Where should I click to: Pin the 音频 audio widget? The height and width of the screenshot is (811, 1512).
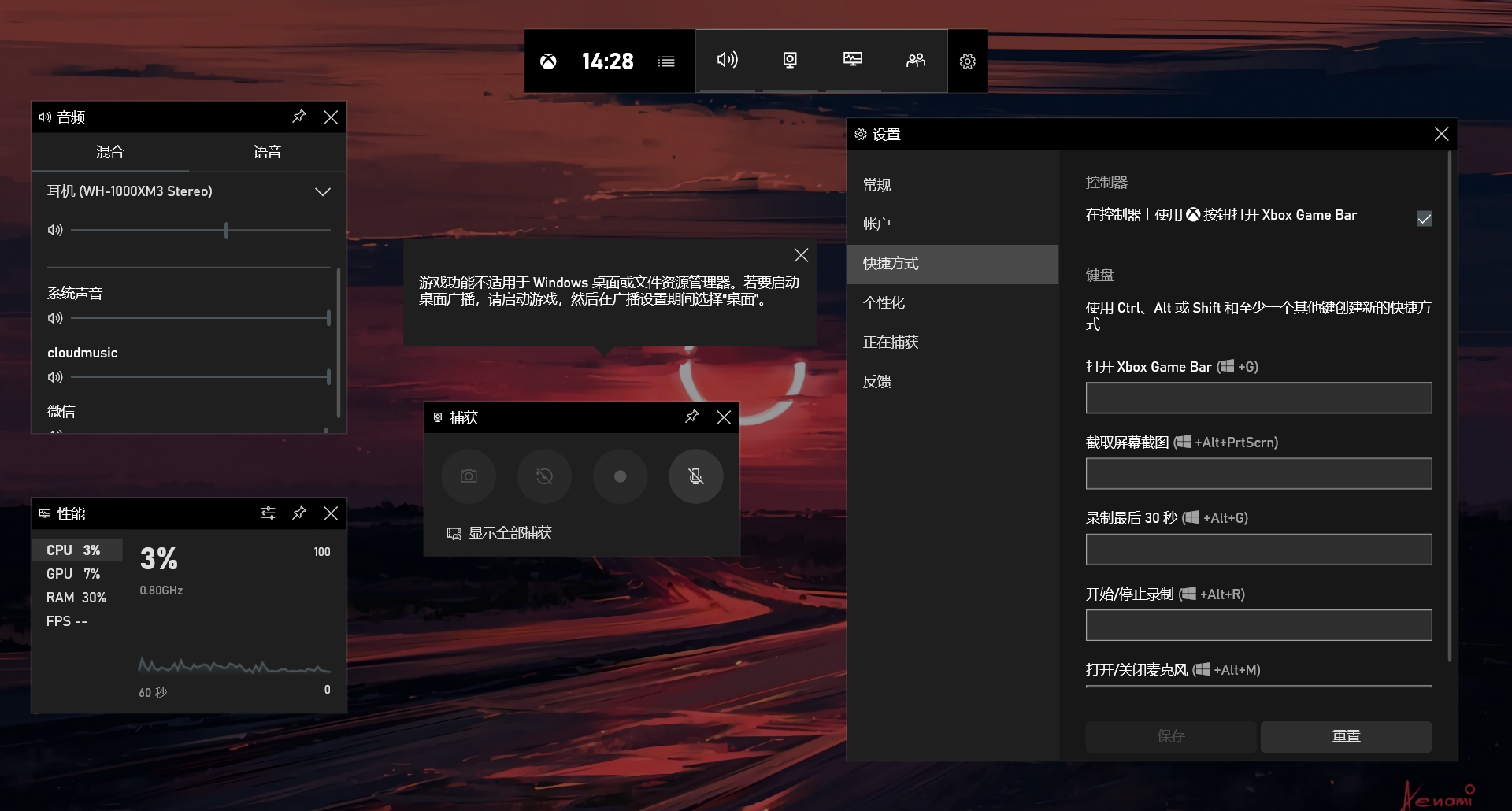point(298,117)
